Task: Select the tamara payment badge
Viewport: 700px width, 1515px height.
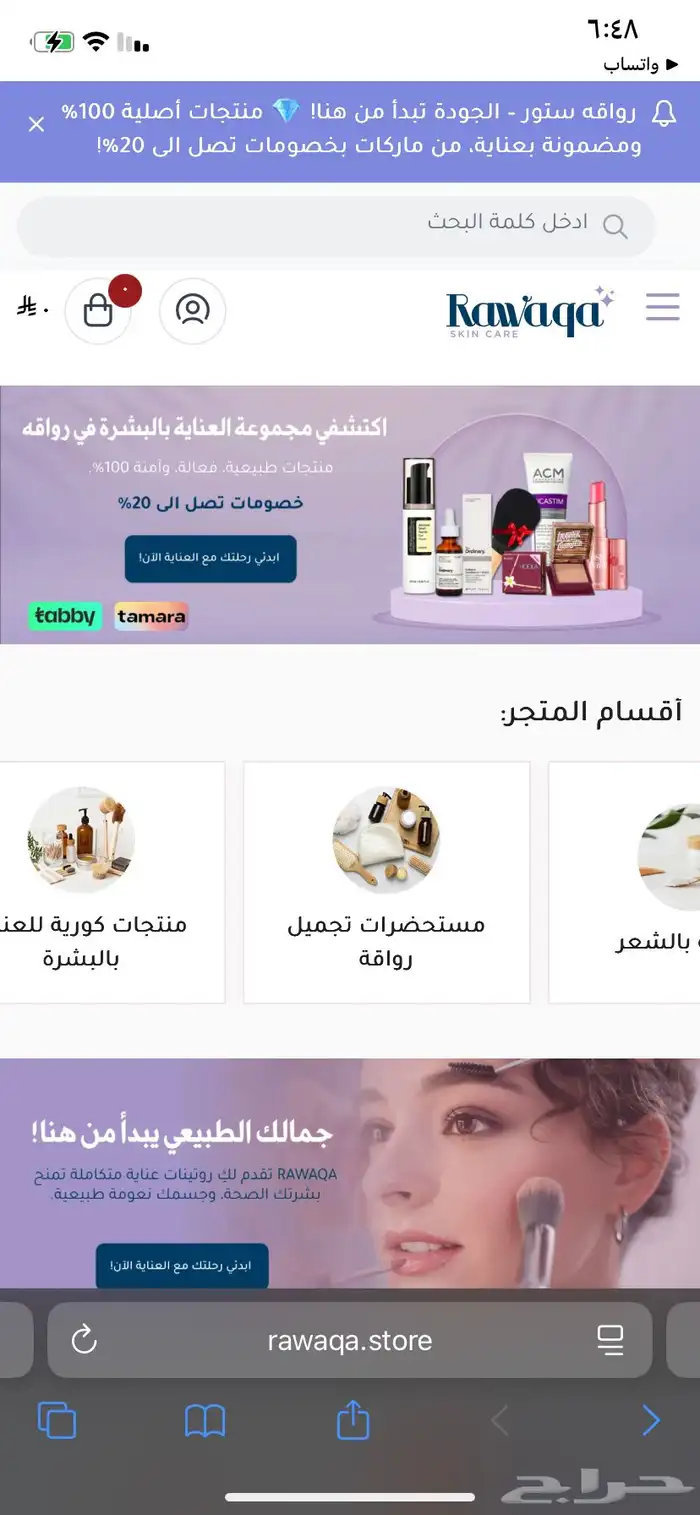Action: point(151,616)
